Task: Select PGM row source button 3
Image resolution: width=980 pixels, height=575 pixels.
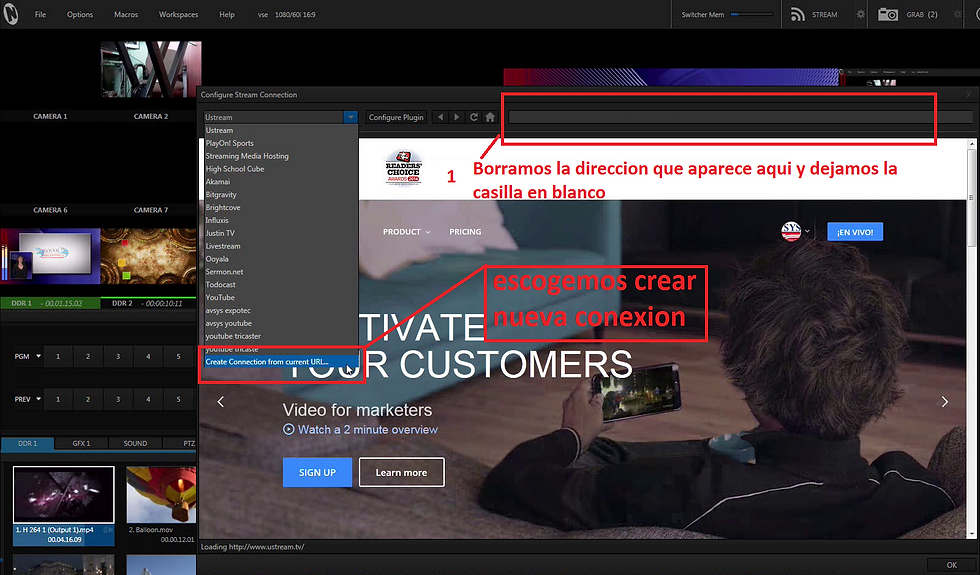Action: [118, 356]
